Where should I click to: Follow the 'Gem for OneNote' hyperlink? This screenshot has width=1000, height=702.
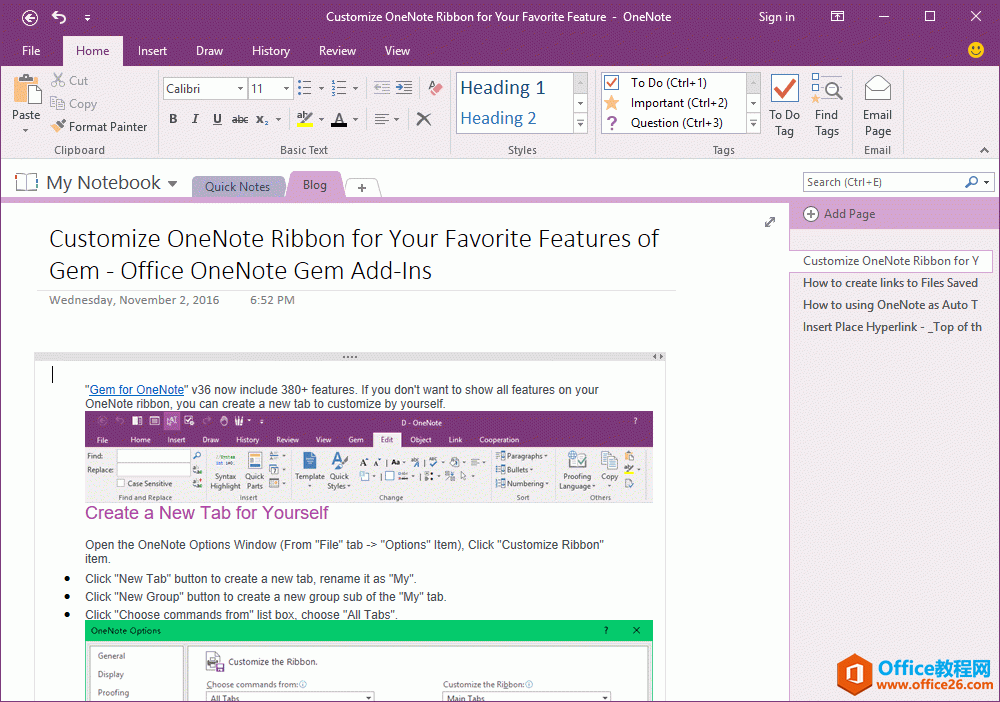136,390
